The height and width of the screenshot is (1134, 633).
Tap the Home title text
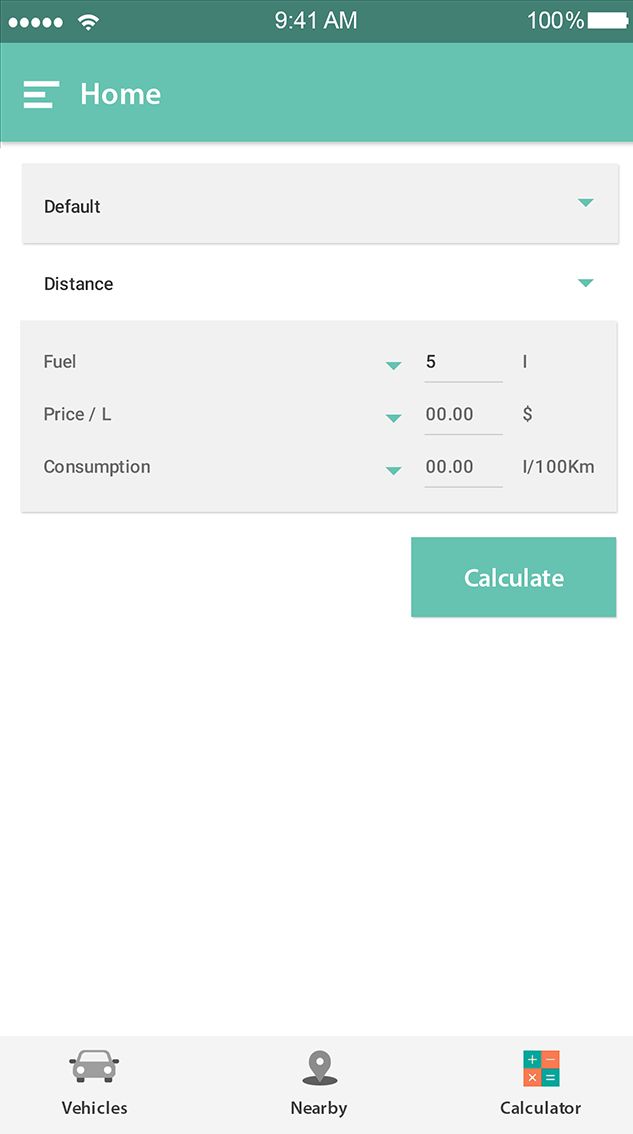(x=120, y=94)
